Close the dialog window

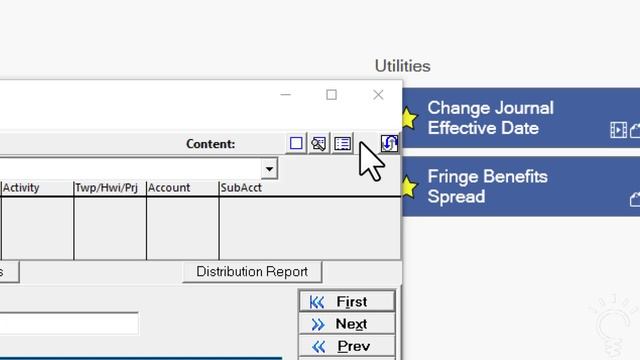pos(378,95)
